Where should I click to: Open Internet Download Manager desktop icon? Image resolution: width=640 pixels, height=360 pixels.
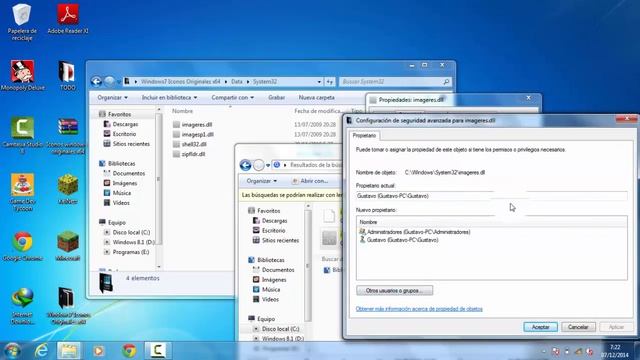coord(22,306)
